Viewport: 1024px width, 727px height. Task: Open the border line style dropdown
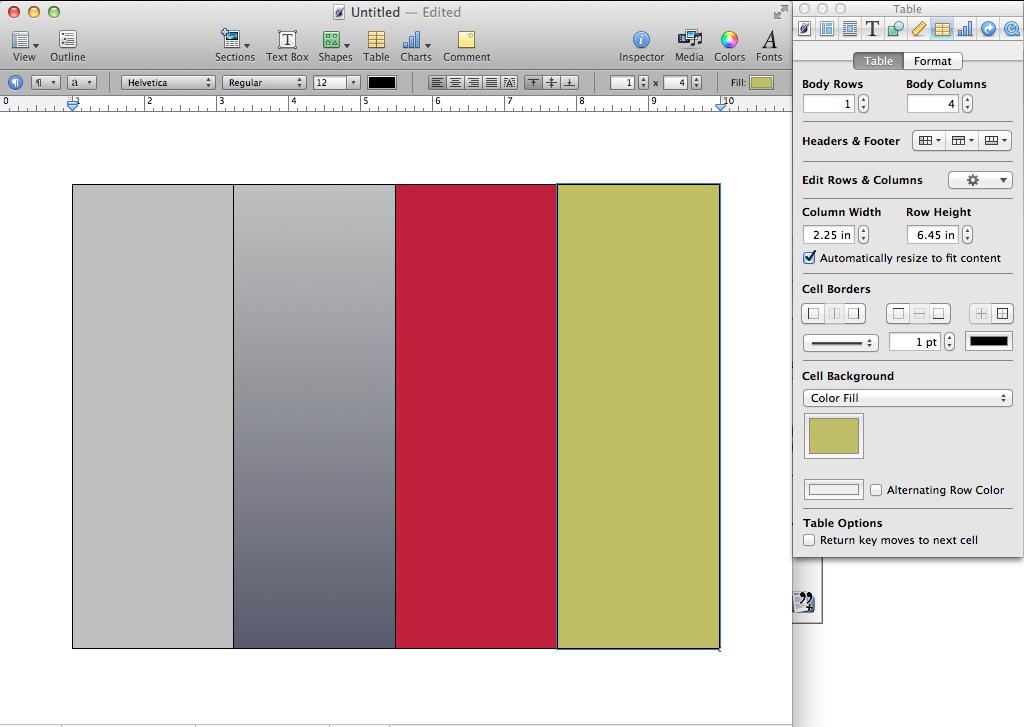click(x=840, y=342)
